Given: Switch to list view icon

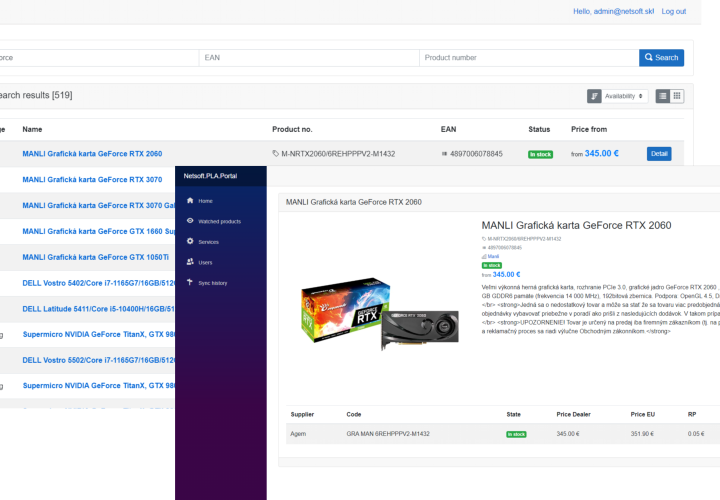Looking at the screenshot, I should tap(663, 96).
